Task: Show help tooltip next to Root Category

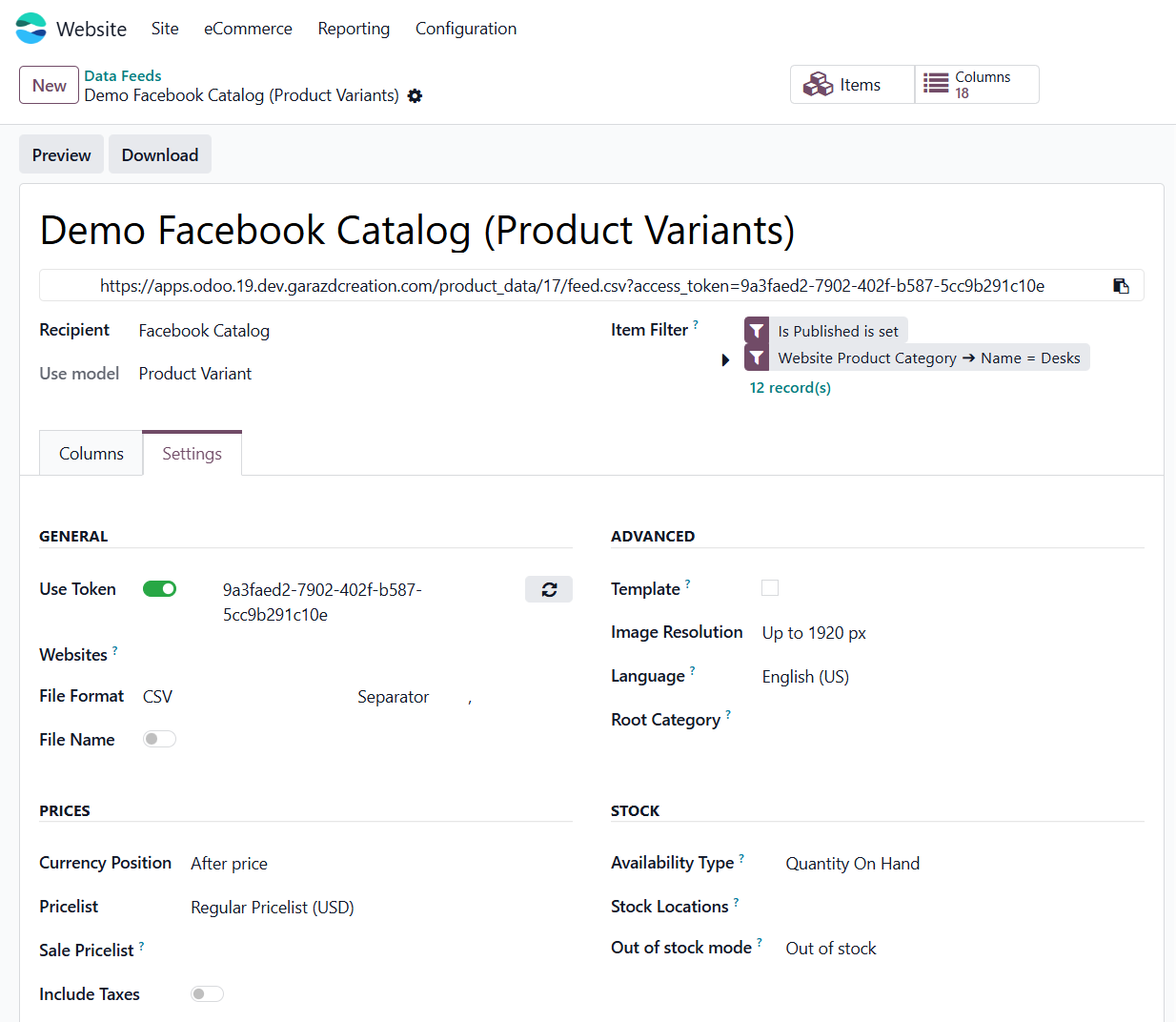Action: click(x=728, y=714)
